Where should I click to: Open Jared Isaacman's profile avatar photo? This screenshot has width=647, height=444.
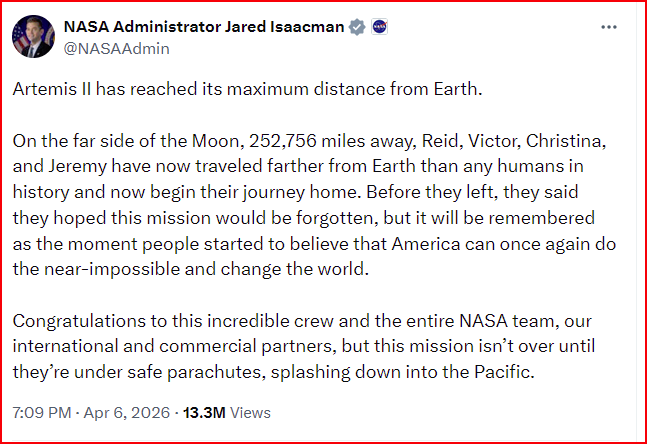coord(33,36)
